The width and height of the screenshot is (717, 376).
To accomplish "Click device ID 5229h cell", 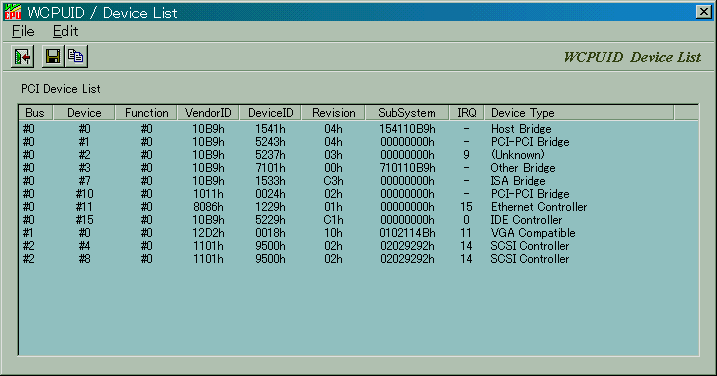I will tap(270, 220).
